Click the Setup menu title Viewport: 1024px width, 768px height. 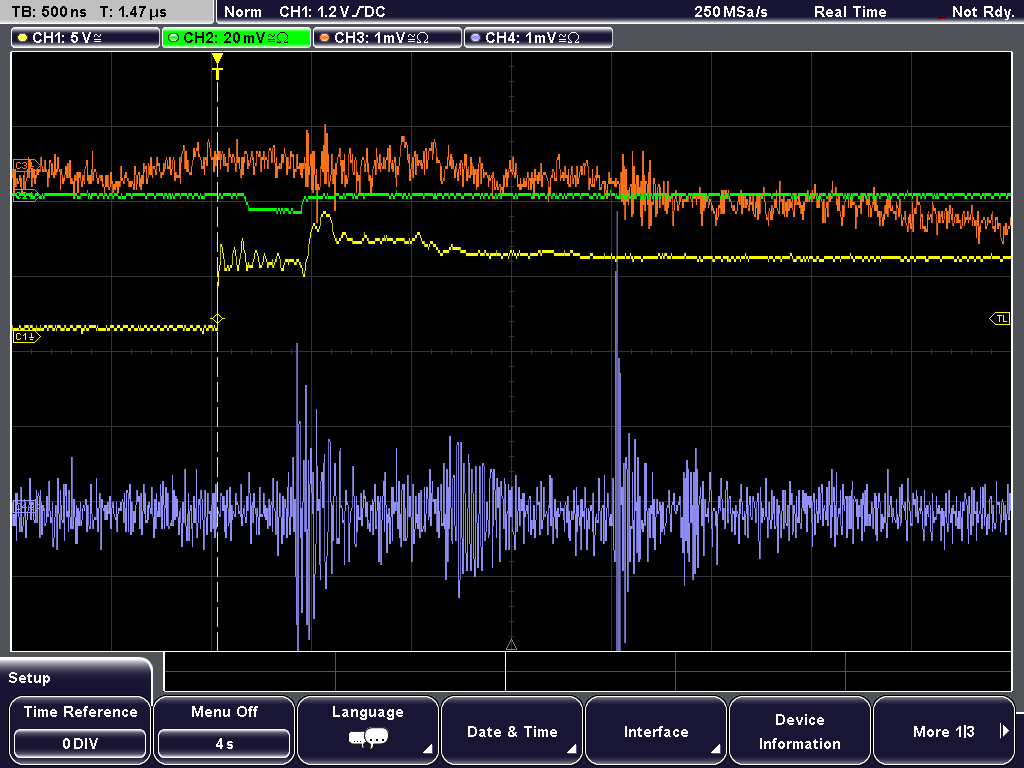pyautogui.click(x=29, y=678)
